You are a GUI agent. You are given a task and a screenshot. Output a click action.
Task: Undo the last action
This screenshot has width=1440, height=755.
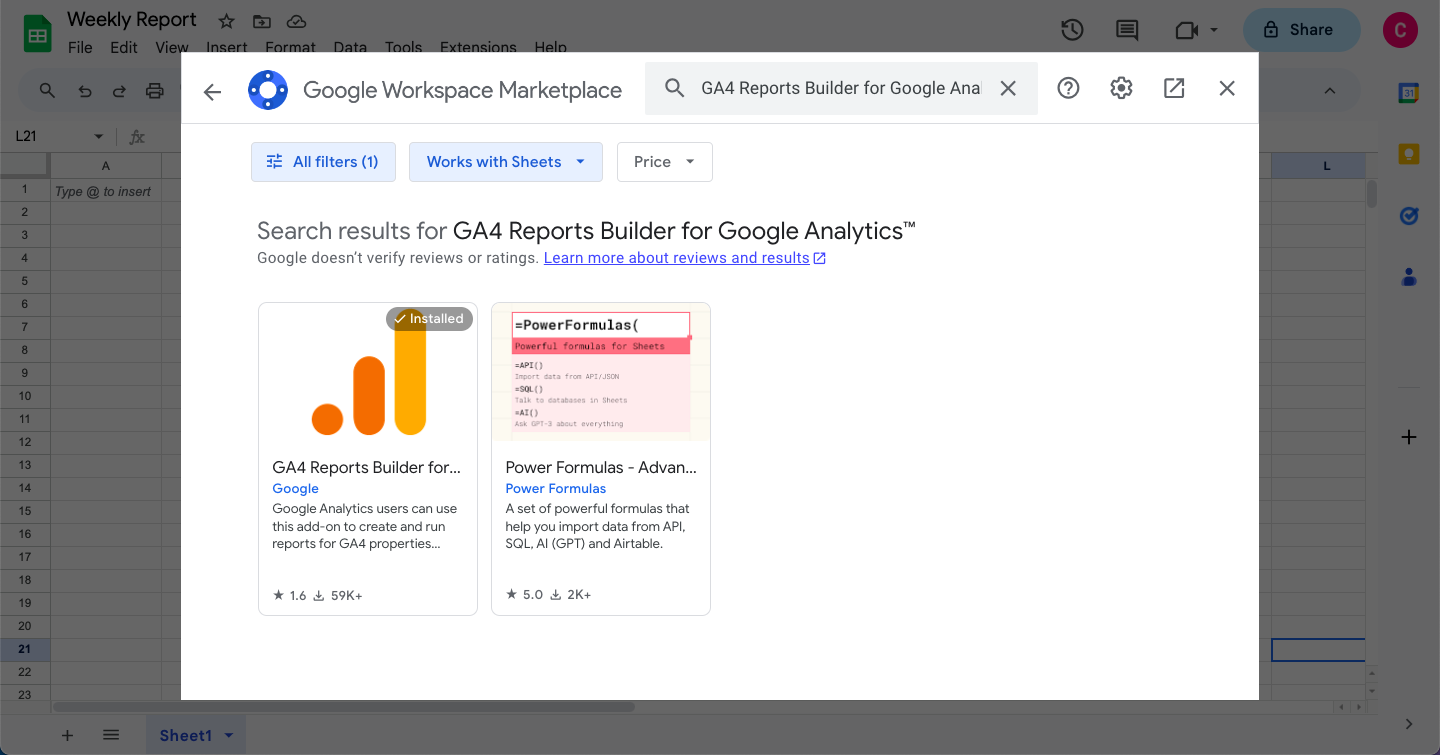pos(85,91)
